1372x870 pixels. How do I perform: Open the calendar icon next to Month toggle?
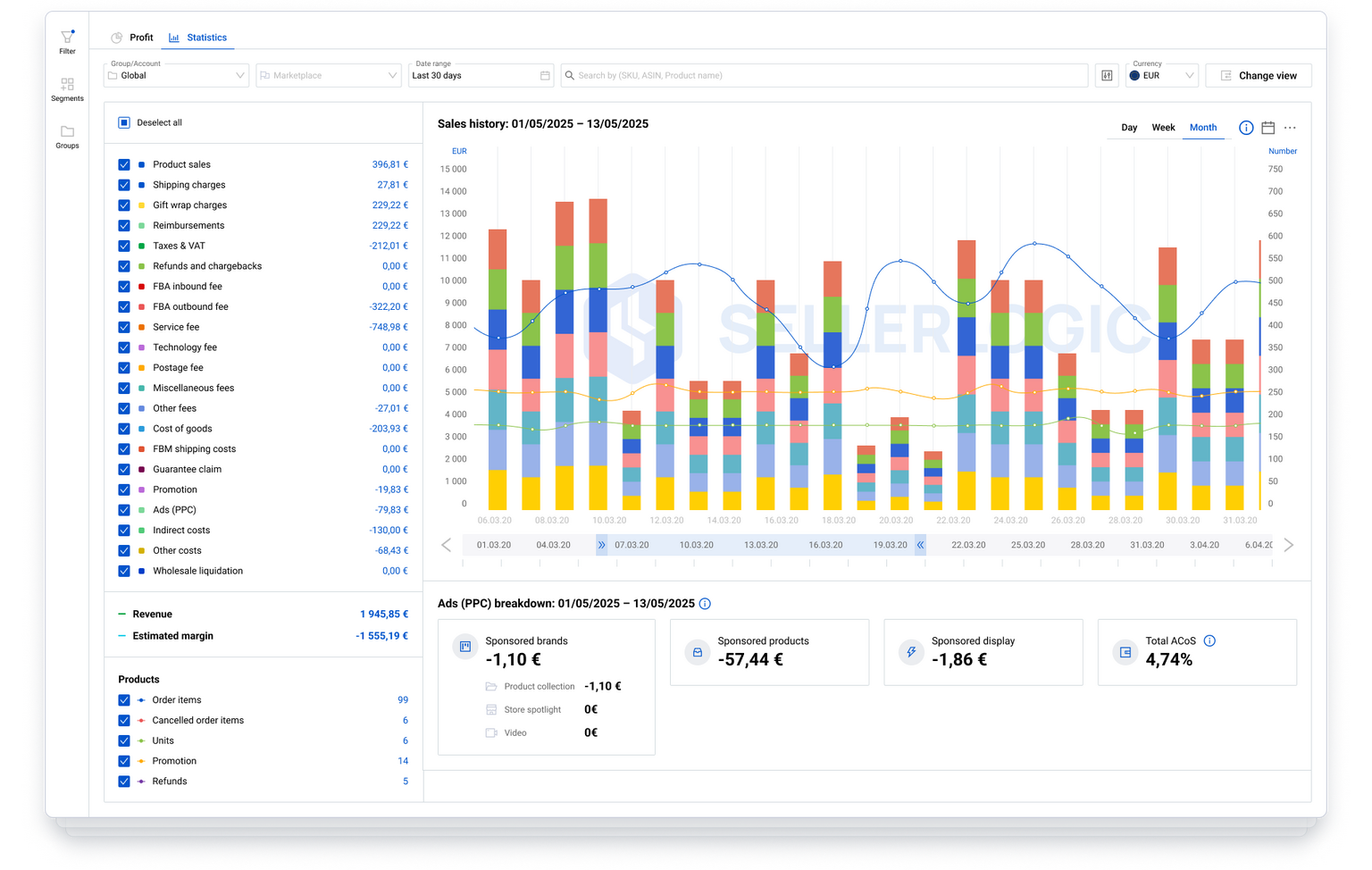1267,127
